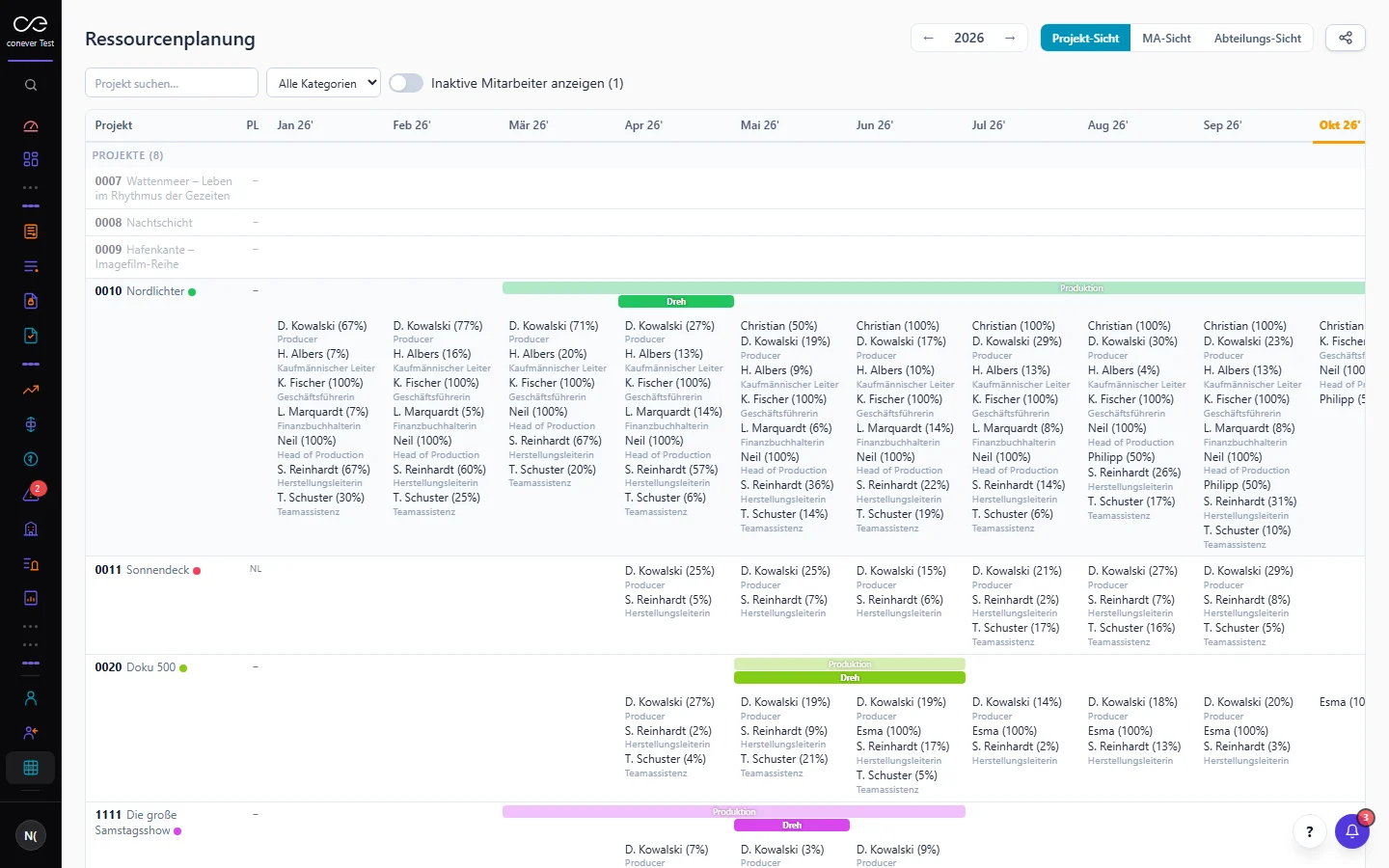Open the help question mark button
This screenshot has width=1389, height=868.
coord(1310,831)
